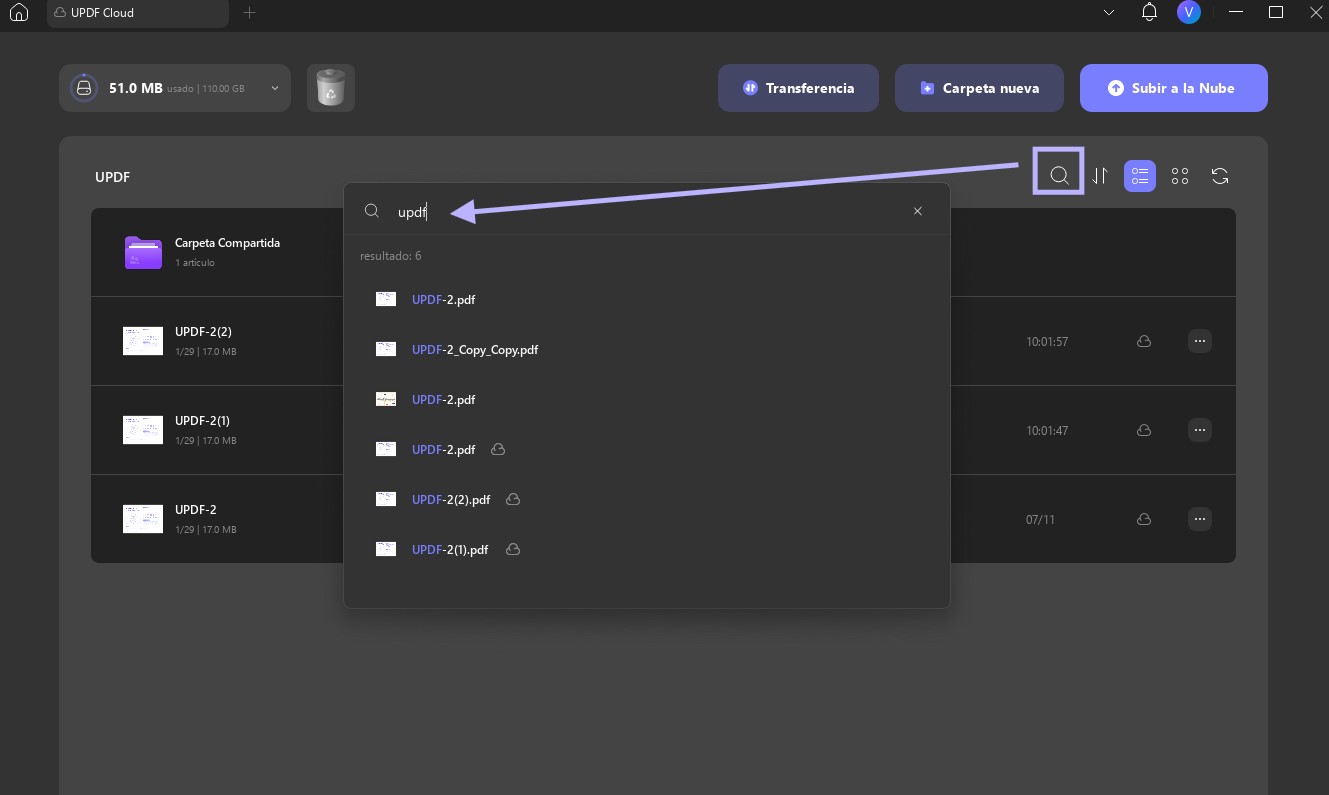Switch to the UPDF Cloud tab
This screenshot has height=795, width=1329.
click(x=138, y=13)
